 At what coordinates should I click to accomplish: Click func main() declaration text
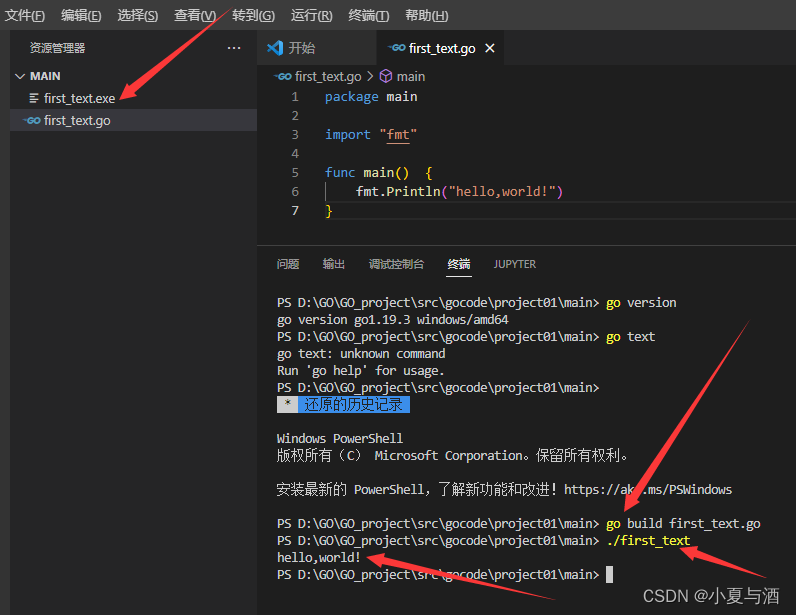tap(367, 173)
